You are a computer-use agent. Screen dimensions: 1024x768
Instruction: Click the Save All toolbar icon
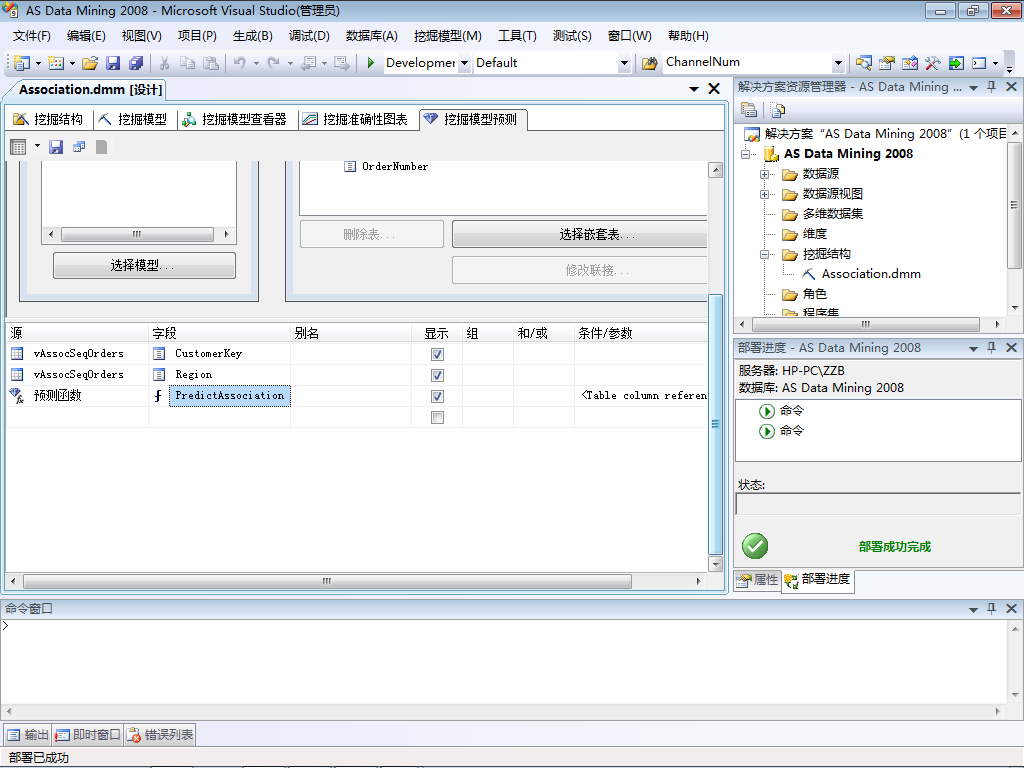pyautogui.click(x=136, y=63)
